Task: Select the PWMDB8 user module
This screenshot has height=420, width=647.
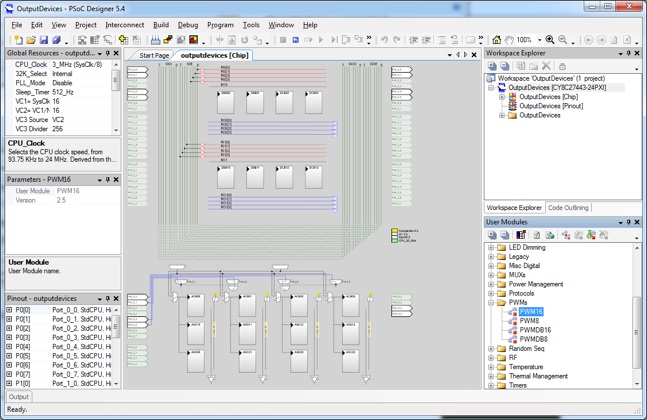Action: coord(534,339)
